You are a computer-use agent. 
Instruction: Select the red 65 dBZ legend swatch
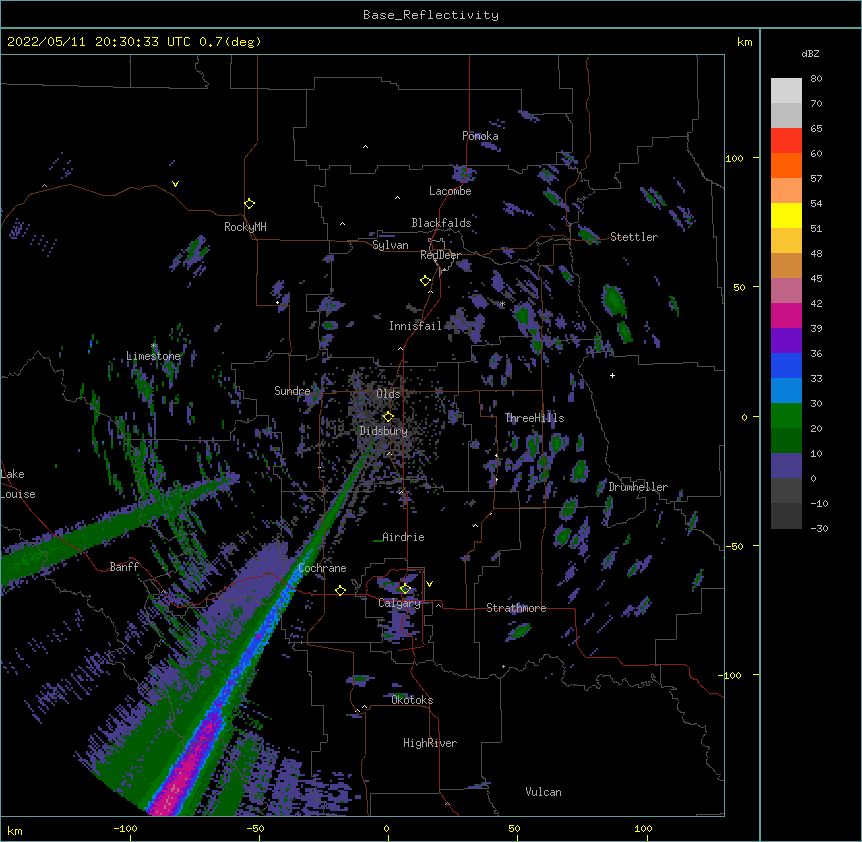[786, 141]
